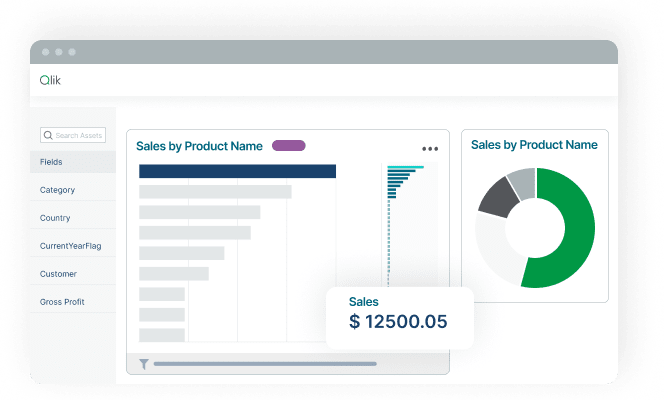Click the purple pill tag beside chart title

[x=289, y=145]
